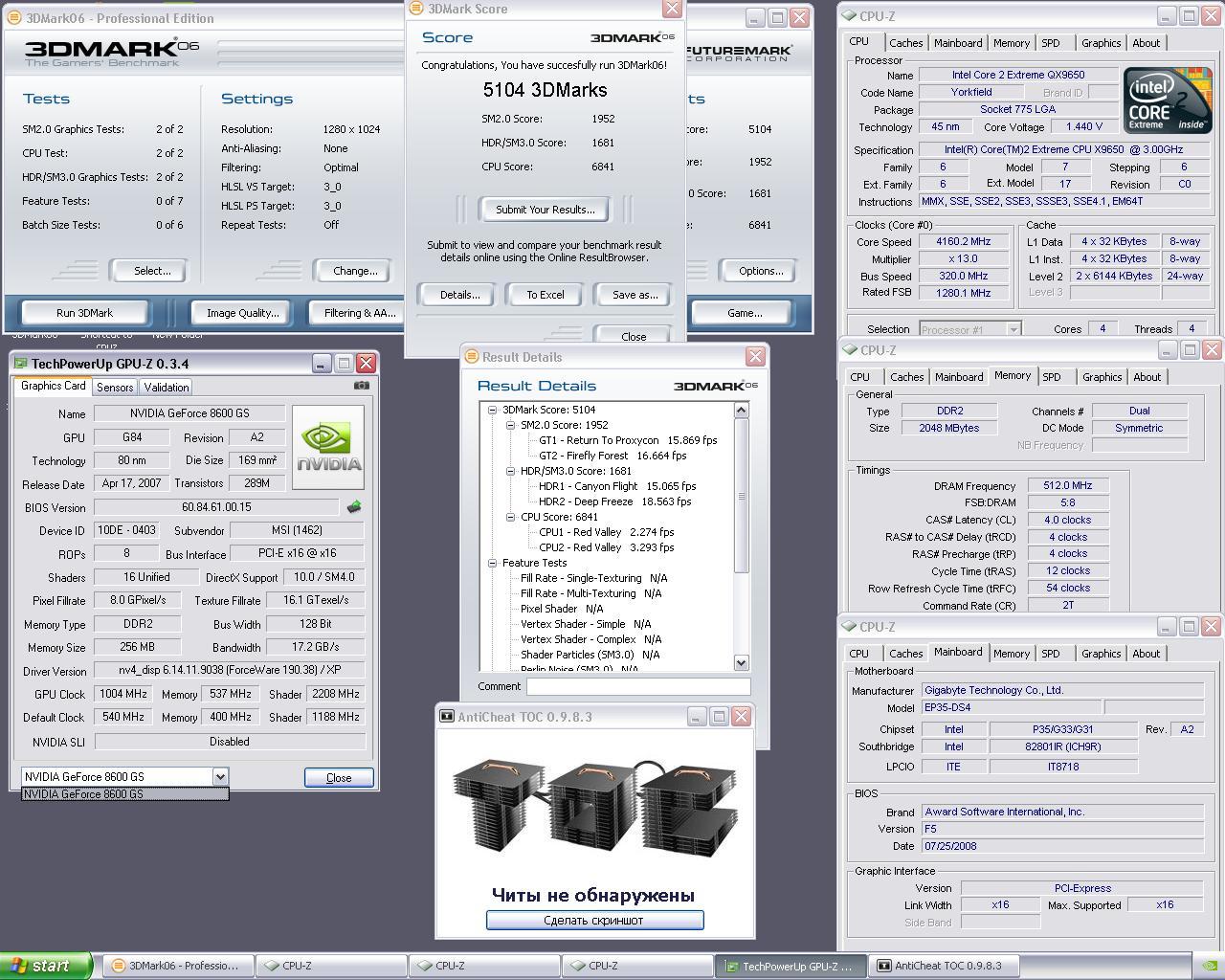Click the Result Details scrollbar down arrow
This screenshot has width=1225, height=980.
[741, 662]
